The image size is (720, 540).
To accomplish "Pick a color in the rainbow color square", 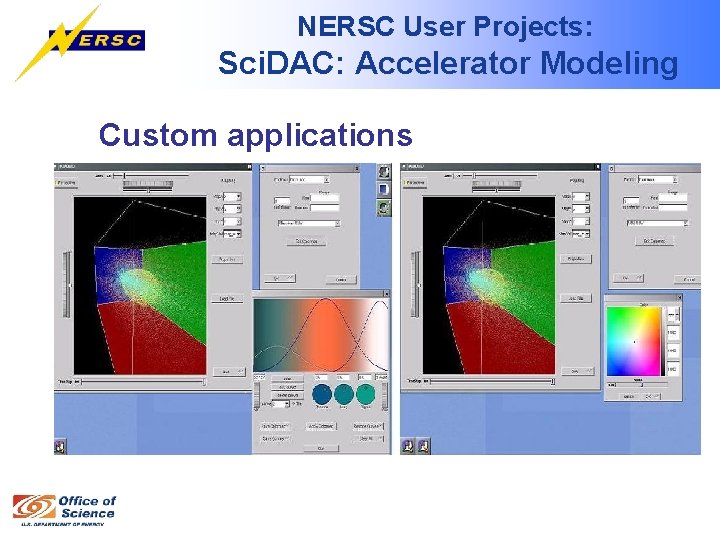I will 634,341.
